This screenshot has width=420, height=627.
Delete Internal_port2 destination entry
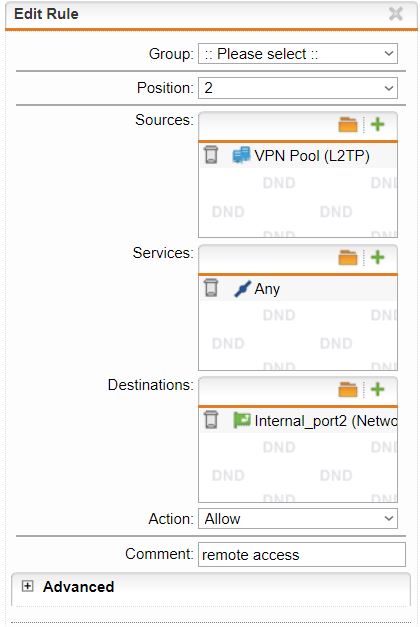coord(211,420)
